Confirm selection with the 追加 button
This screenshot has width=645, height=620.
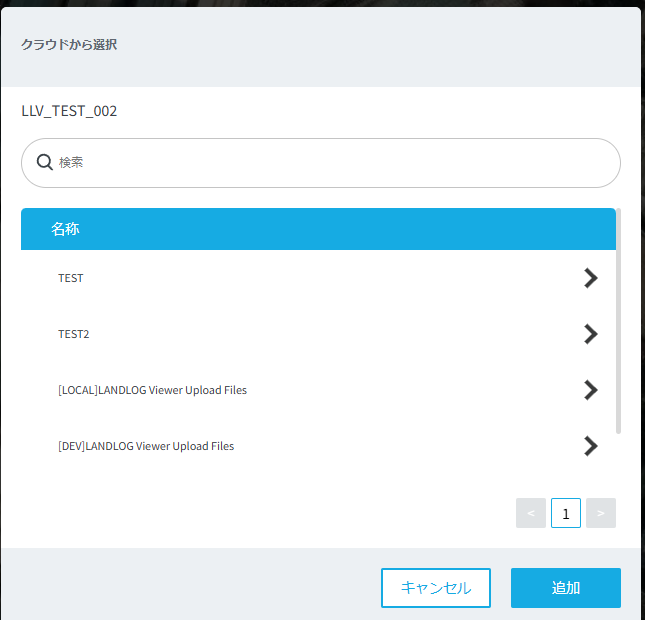point(565,588)
